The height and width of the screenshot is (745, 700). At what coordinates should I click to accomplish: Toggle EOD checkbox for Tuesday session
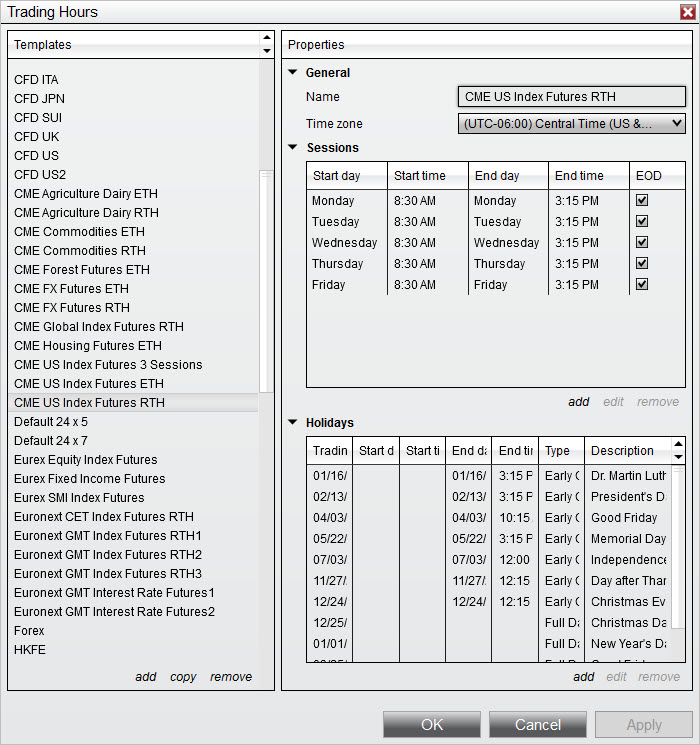pyautogui.click(x=642, y=221)
